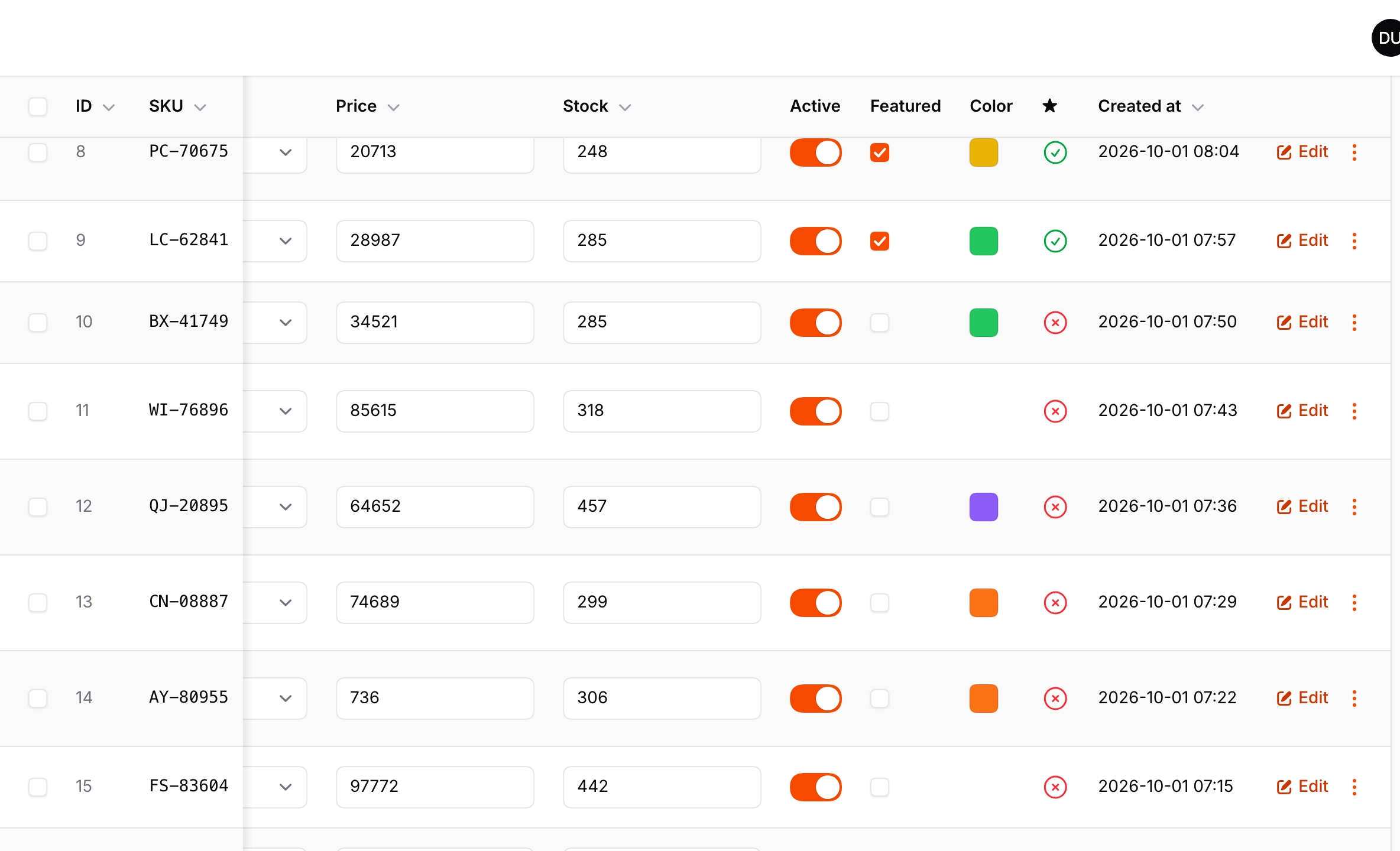Click green check status icon for LC-62841
This screenshot has height=851, width=1400.
(x=1055, y=241)
